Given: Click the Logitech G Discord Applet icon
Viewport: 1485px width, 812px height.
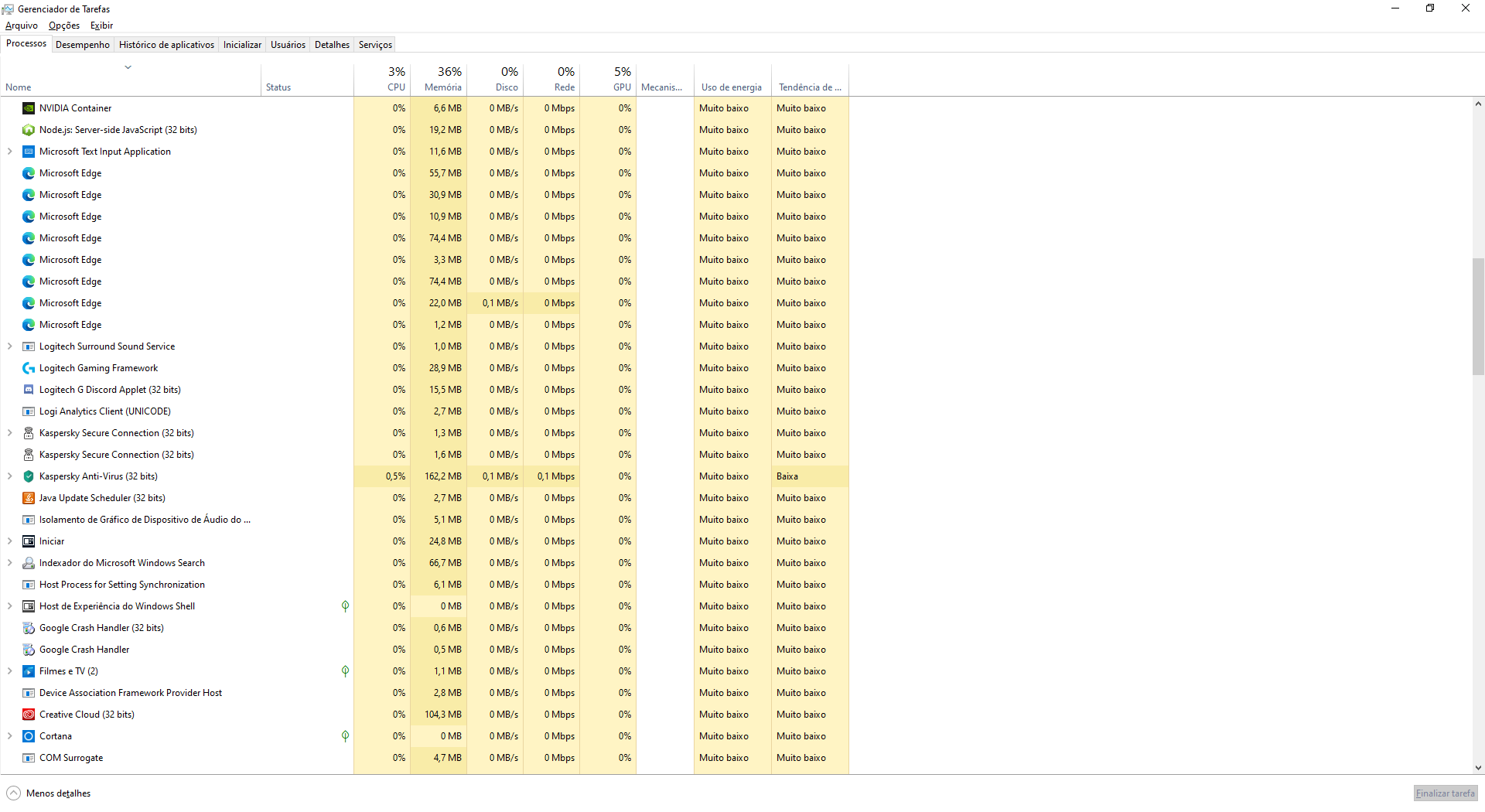Looking at the screenshot, I should [29, 390].
